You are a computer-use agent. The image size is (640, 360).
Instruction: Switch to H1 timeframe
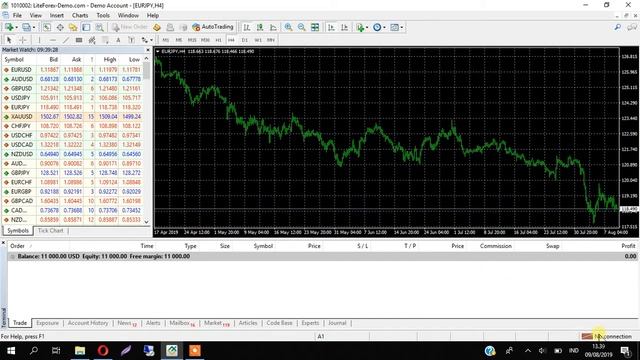pos(218,40)
